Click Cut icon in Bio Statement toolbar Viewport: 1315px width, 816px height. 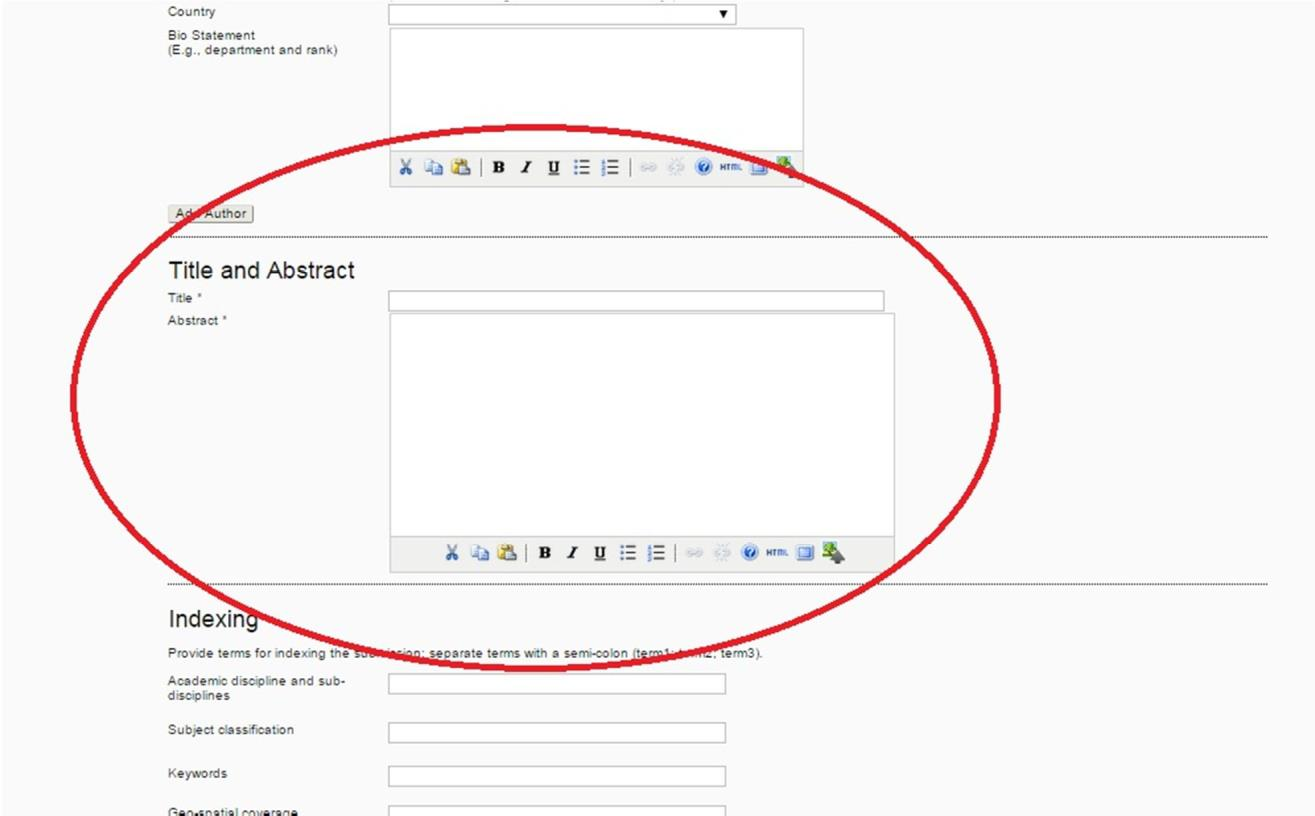405,168
